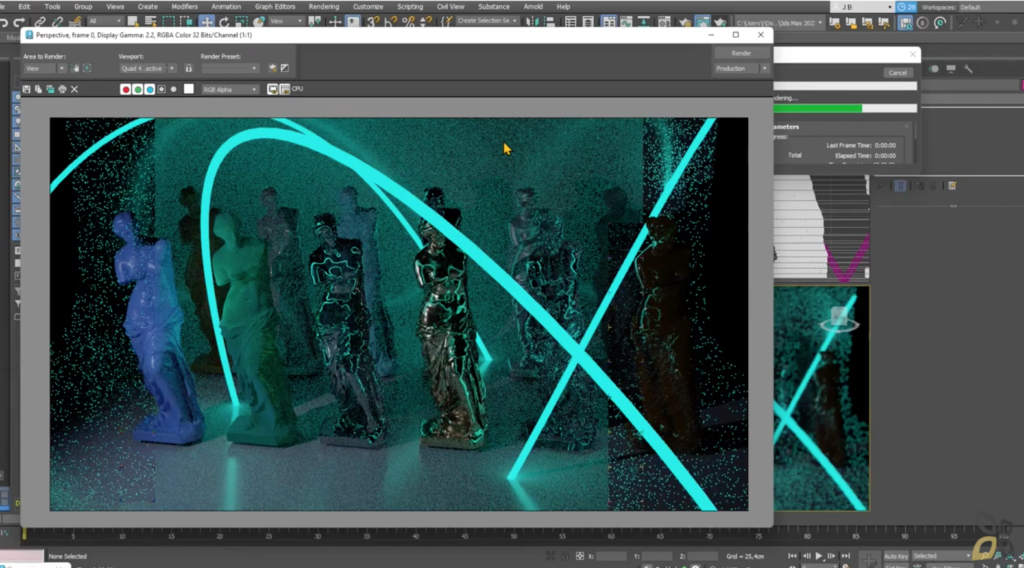Open the Tools menu
The width and height of the screenshot is (1024, 568).
coord(52,7)
